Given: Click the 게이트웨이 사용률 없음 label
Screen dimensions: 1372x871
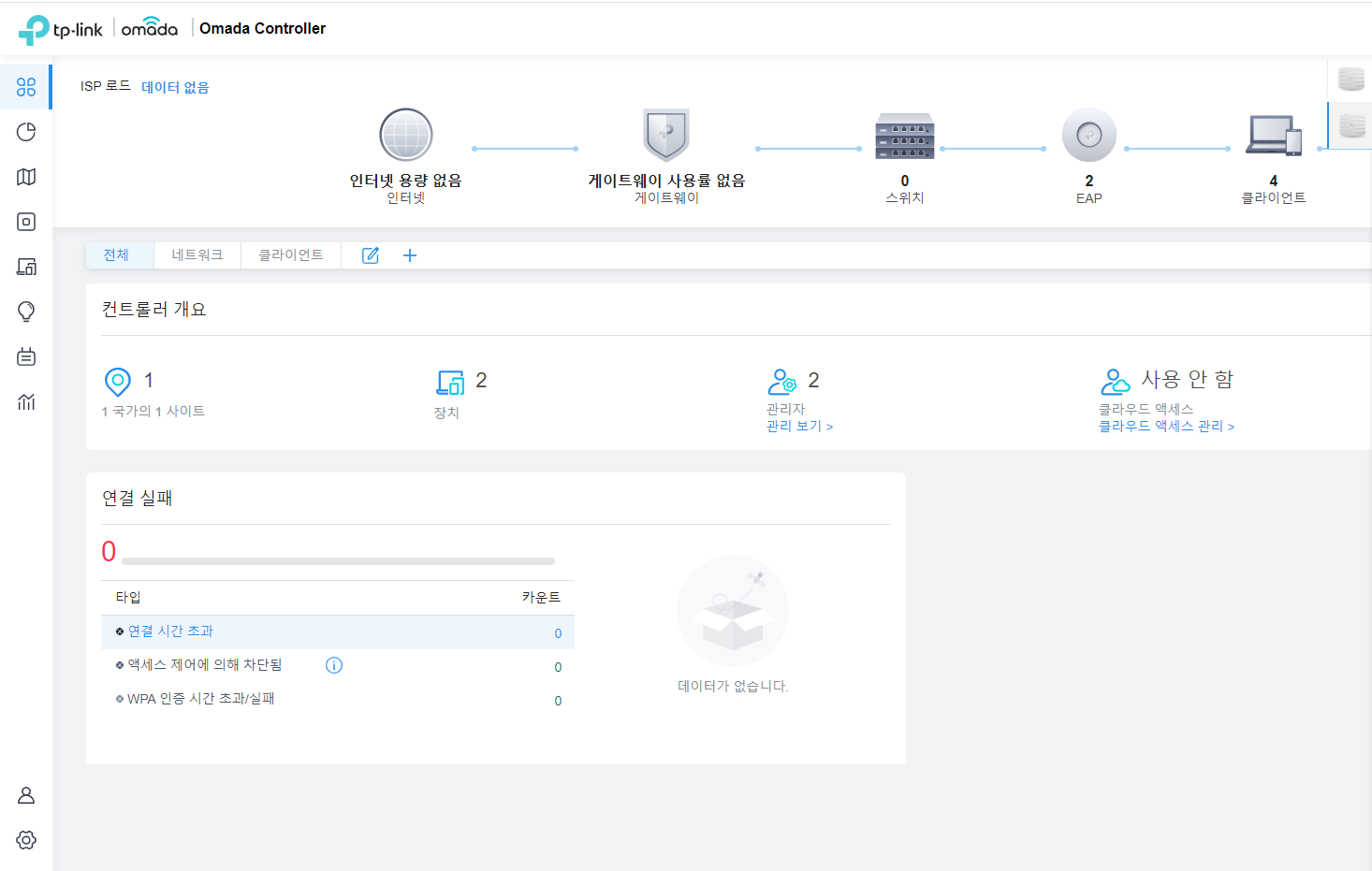Looking at the screenshot, I should (666, 181).
